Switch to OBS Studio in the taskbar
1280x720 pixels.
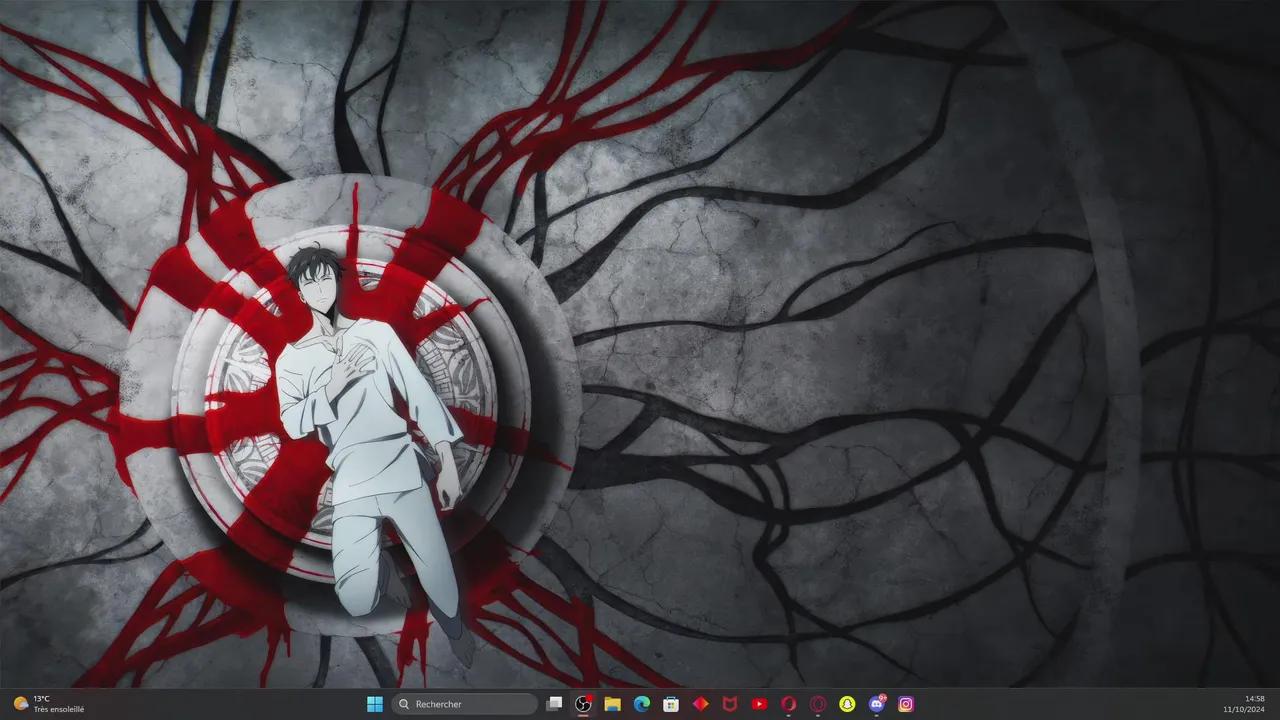(x=584, y=704)
